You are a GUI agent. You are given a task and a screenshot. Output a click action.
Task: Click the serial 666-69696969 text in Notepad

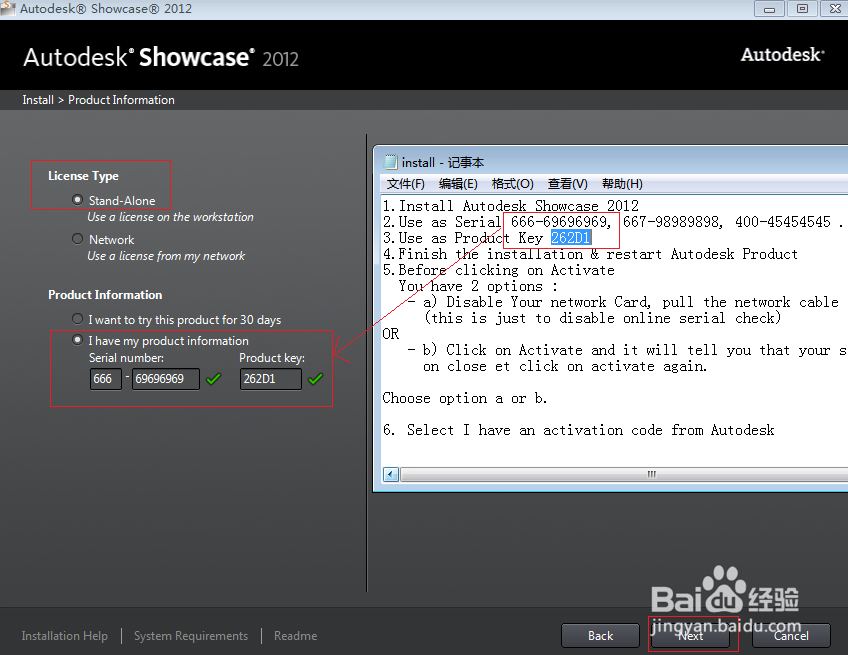560,222
